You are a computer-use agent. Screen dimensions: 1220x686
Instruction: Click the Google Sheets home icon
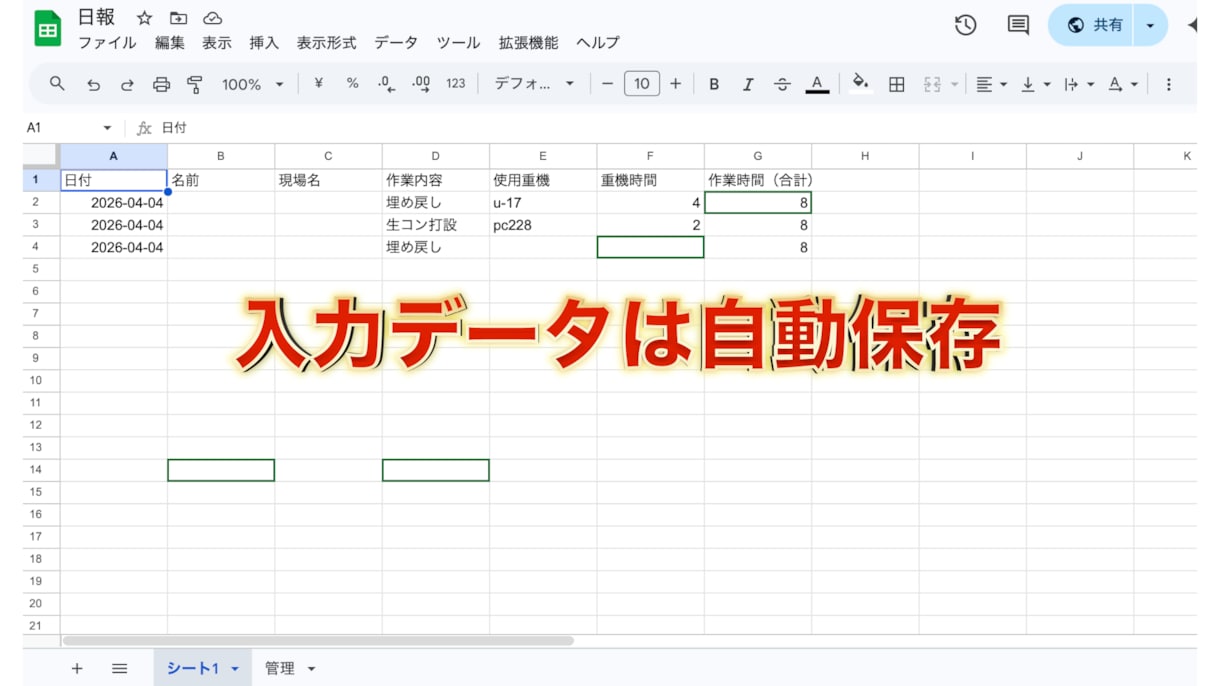click(47, 29)
